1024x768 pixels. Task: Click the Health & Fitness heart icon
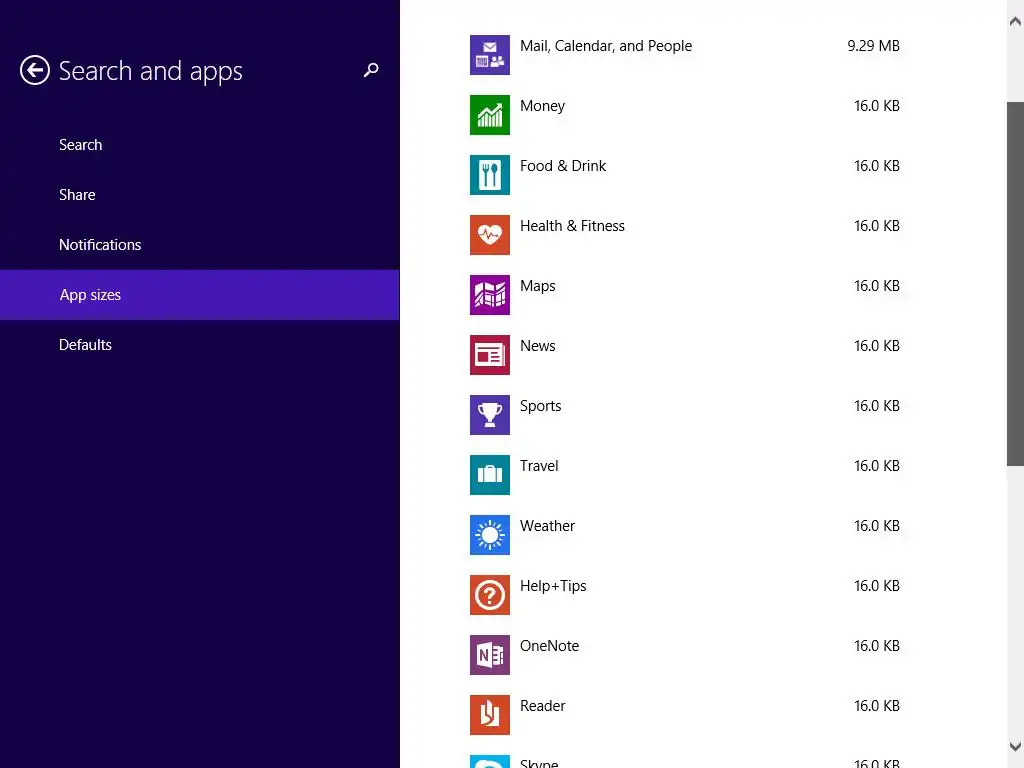coord(490,235)
